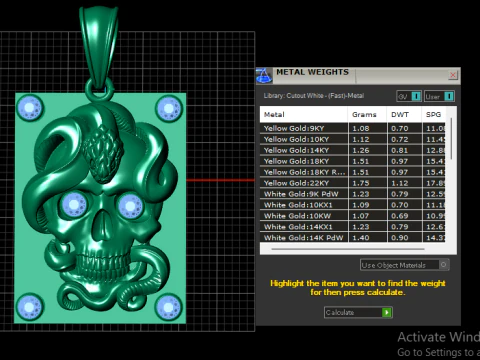Select the Yellow Gold:18KY R... row
Viewport: 480px width, 360px height.
[353, 172]
